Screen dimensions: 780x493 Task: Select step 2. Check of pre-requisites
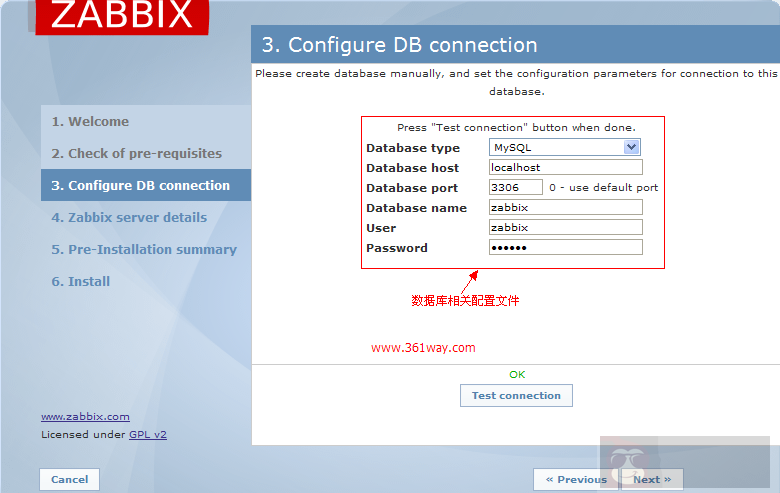[x=137, y=153]
